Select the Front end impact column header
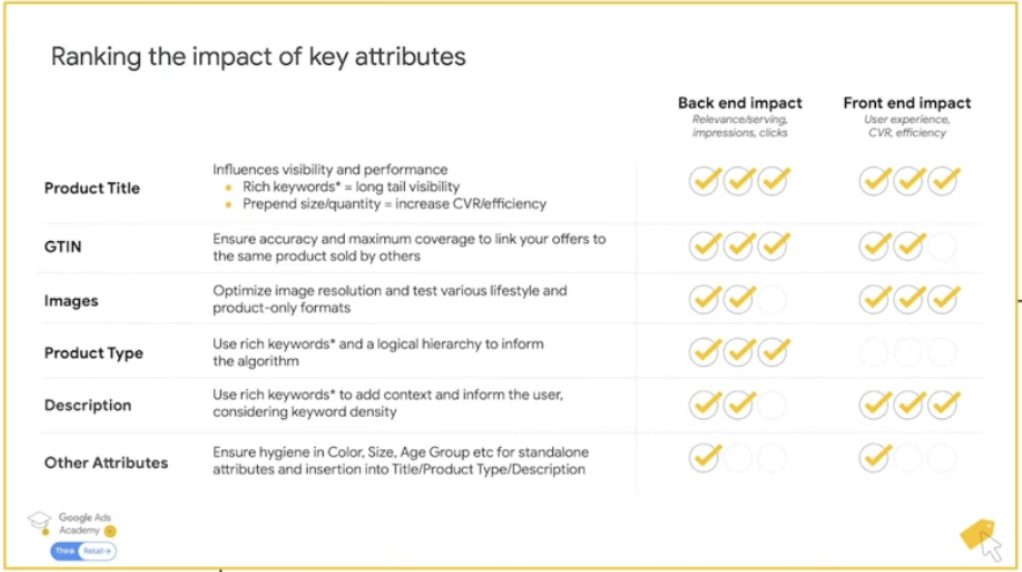Viewport: 1022px width, 572px height. (x=907, y=103)
